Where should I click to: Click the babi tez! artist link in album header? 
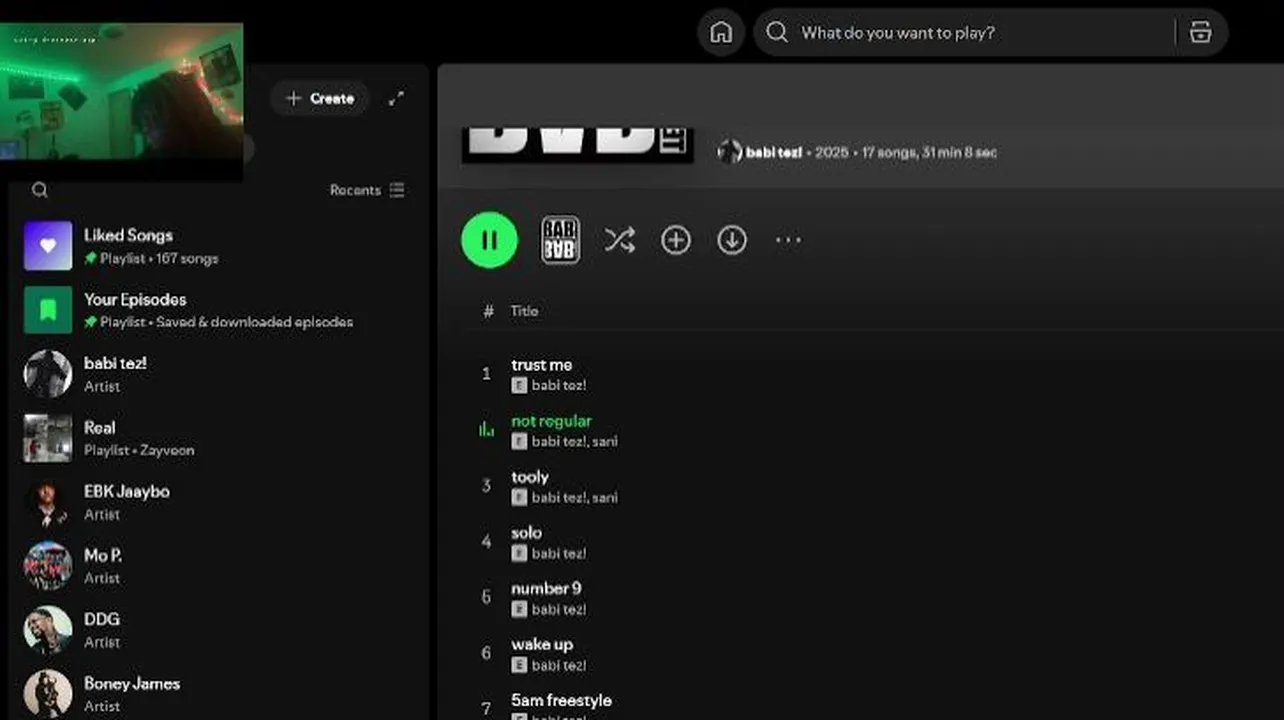774,152
